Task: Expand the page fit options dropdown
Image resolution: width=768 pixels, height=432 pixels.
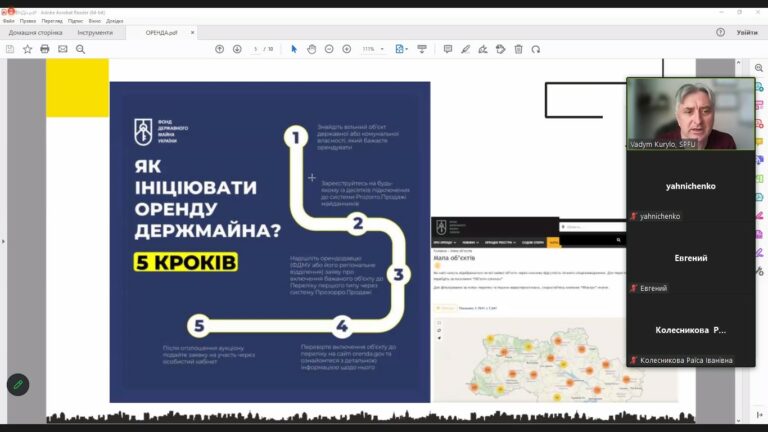Action: pos(401,49)
